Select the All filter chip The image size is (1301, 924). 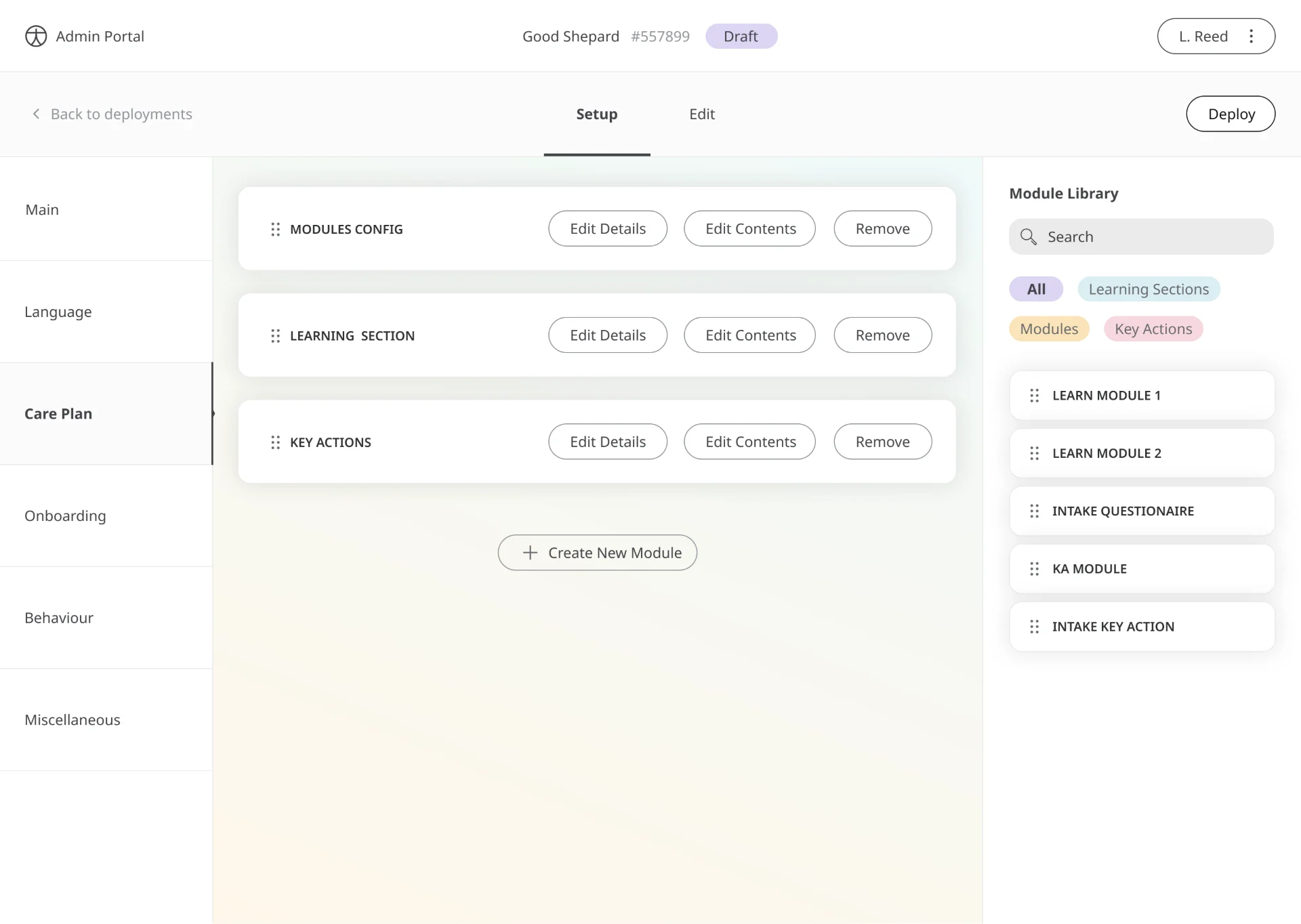pyautogui.click(x=1036, y=289)
